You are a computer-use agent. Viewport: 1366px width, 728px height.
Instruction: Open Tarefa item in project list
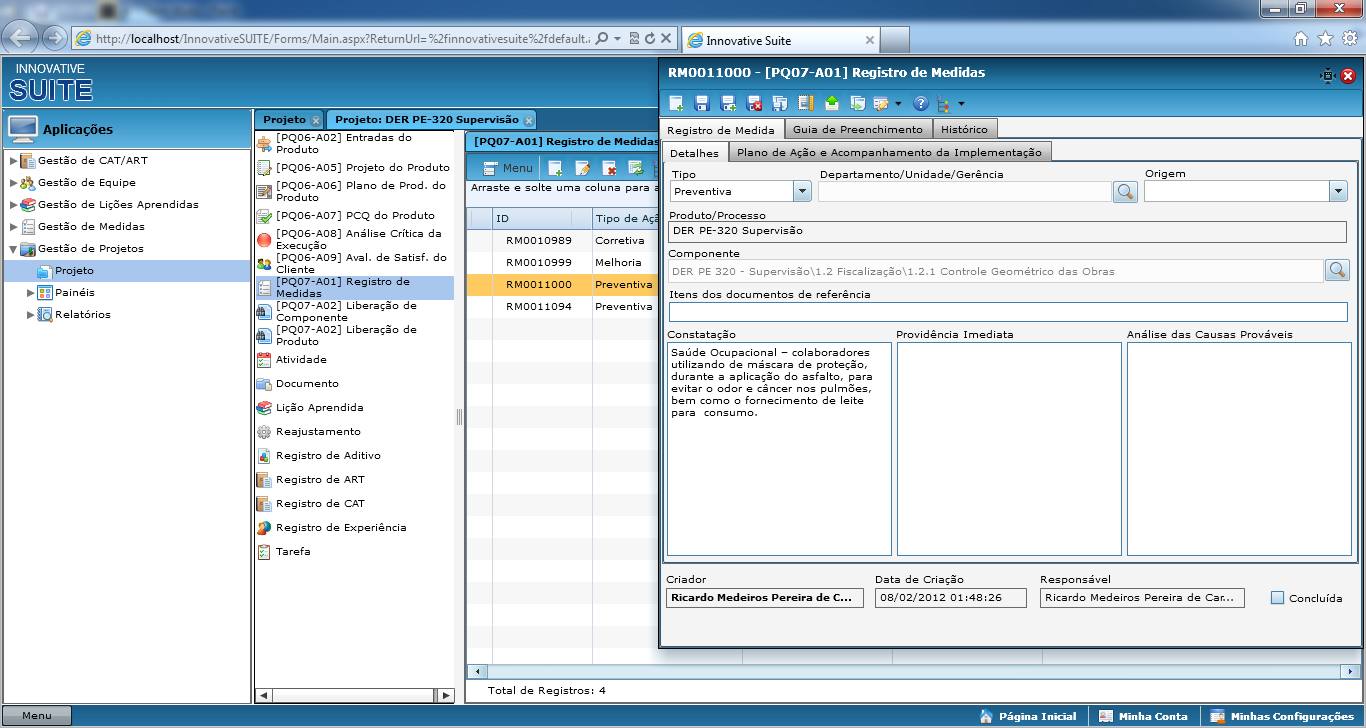tap(283, 551)
